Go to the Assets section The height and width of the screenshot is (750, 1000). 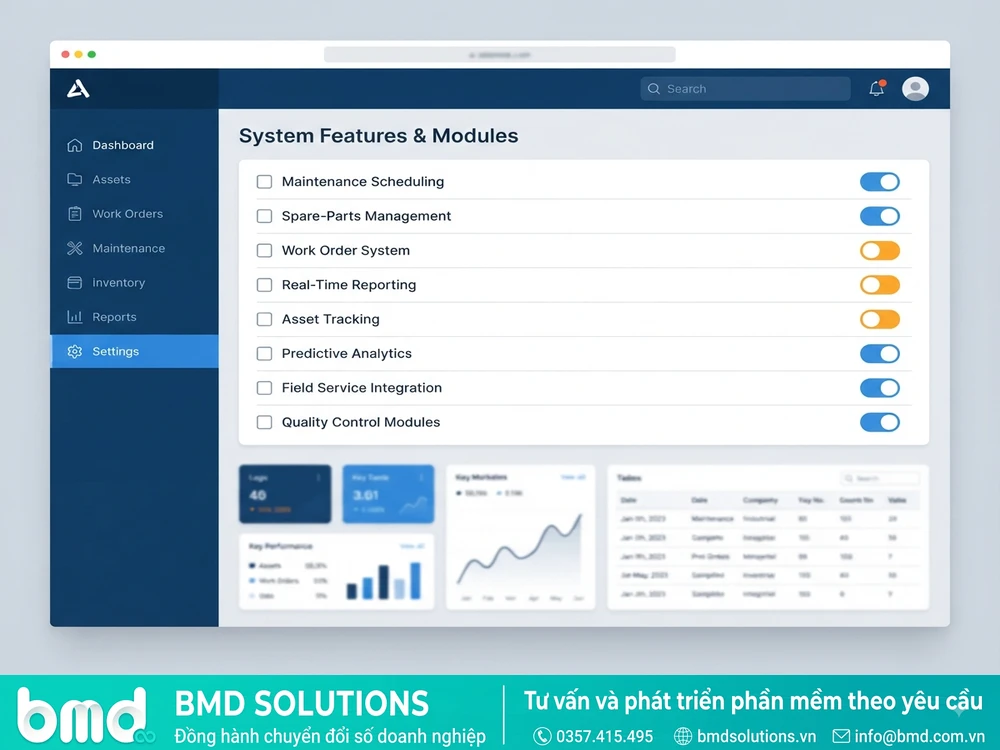134,180
